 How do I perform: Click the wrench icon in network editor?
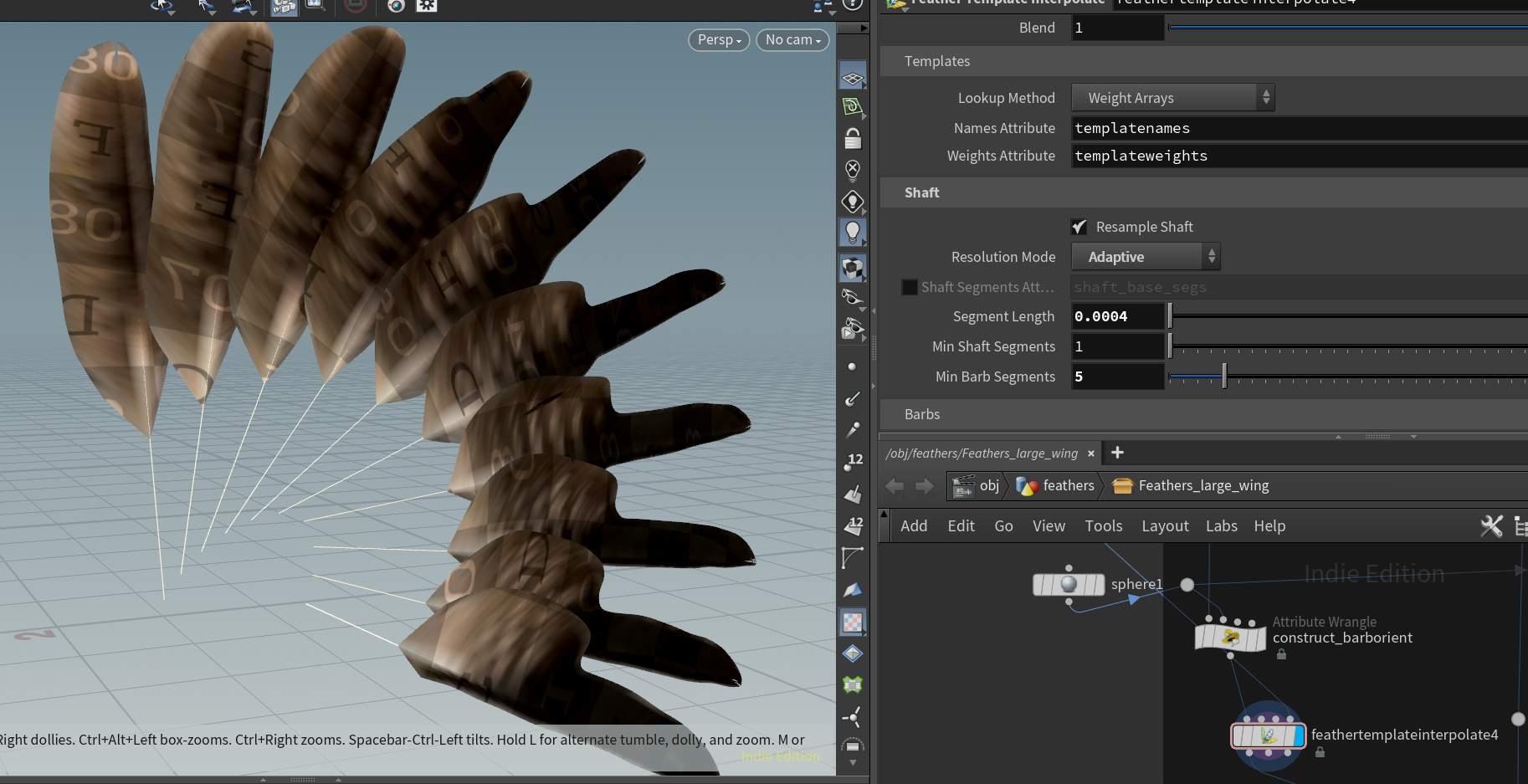click(x=1491, y=526)
